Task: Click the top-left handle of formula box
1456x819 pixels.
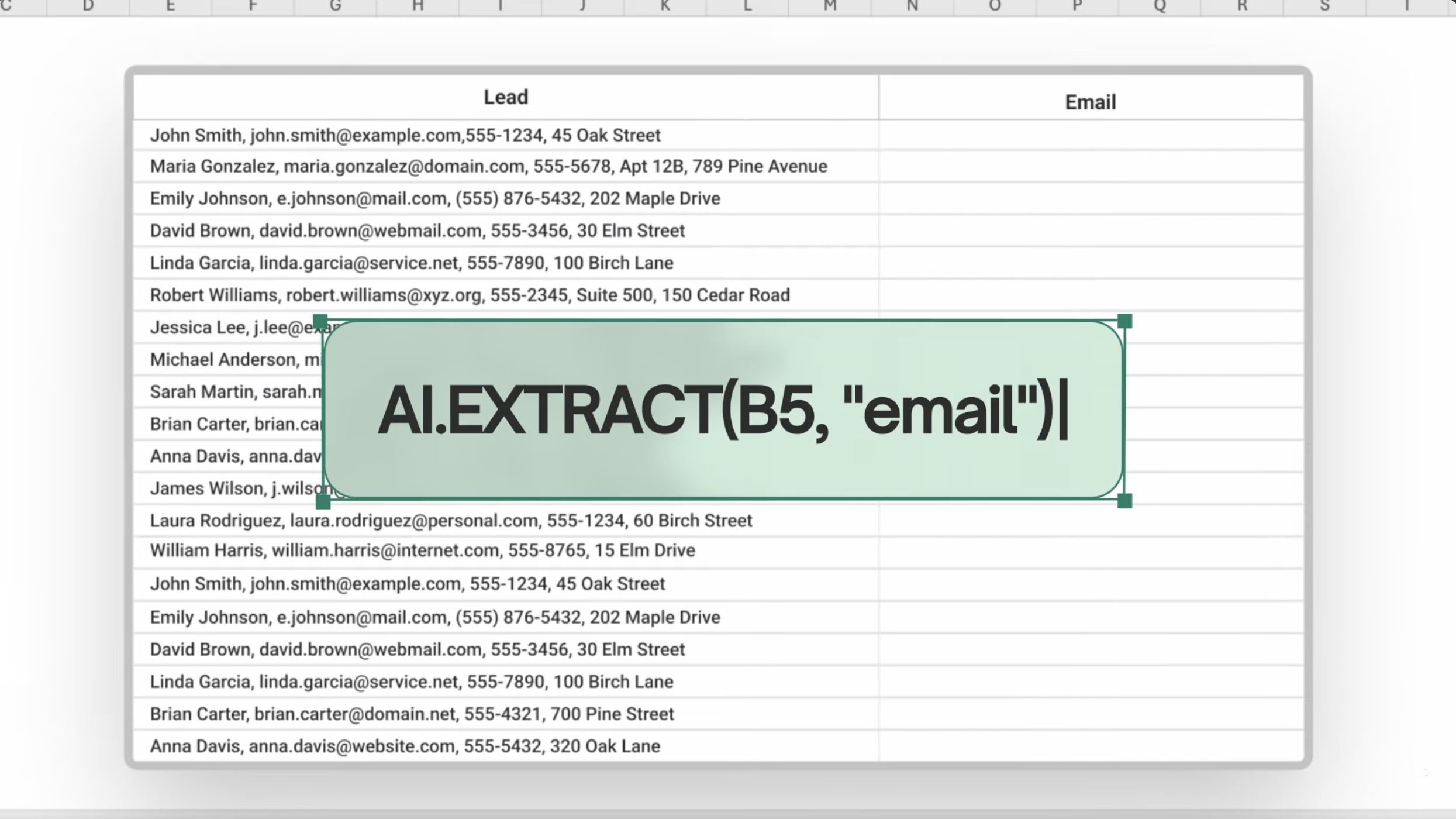Action: tap(320, 321)
